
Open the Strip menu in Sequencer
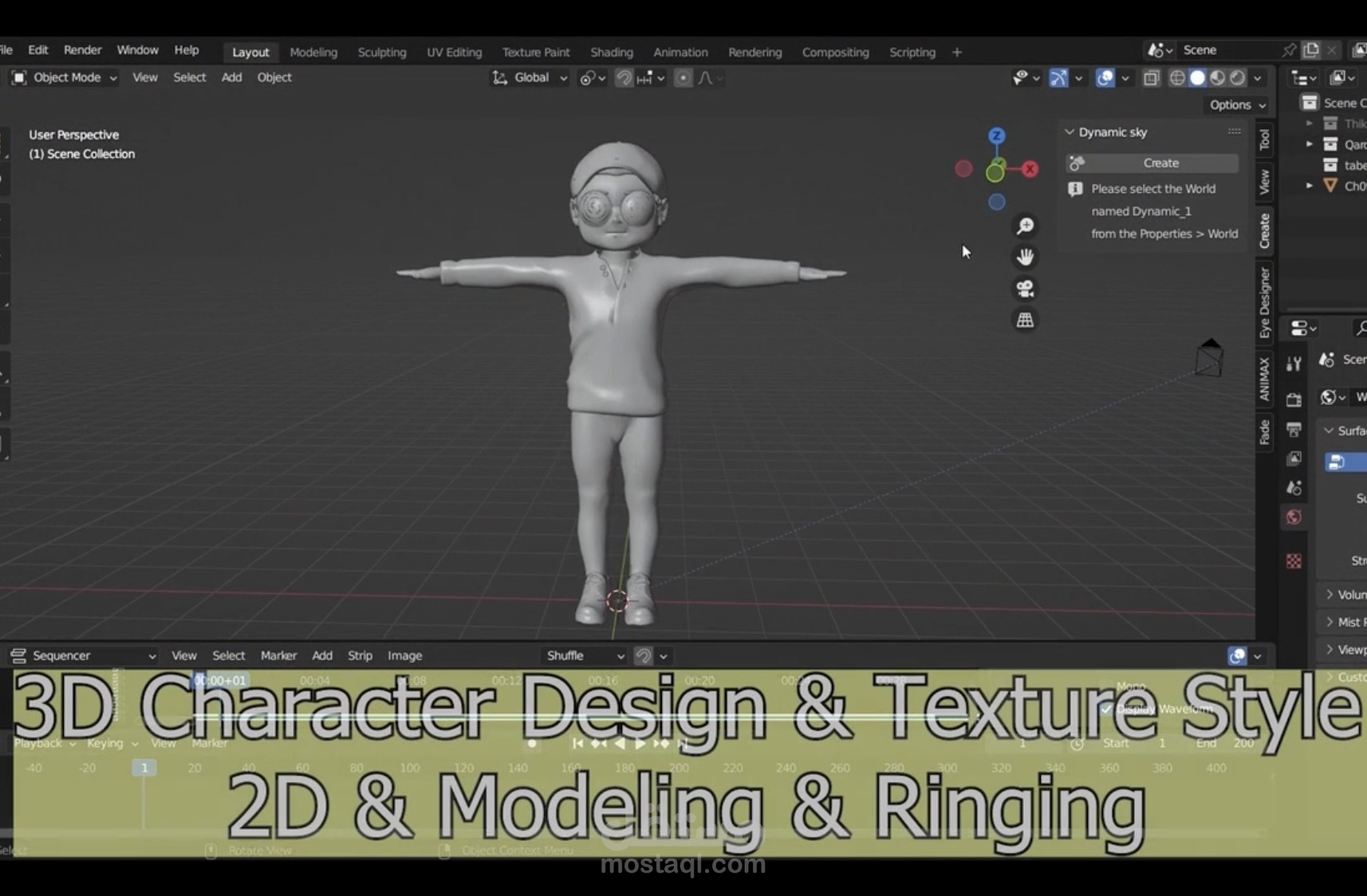[x=360, y=655]
